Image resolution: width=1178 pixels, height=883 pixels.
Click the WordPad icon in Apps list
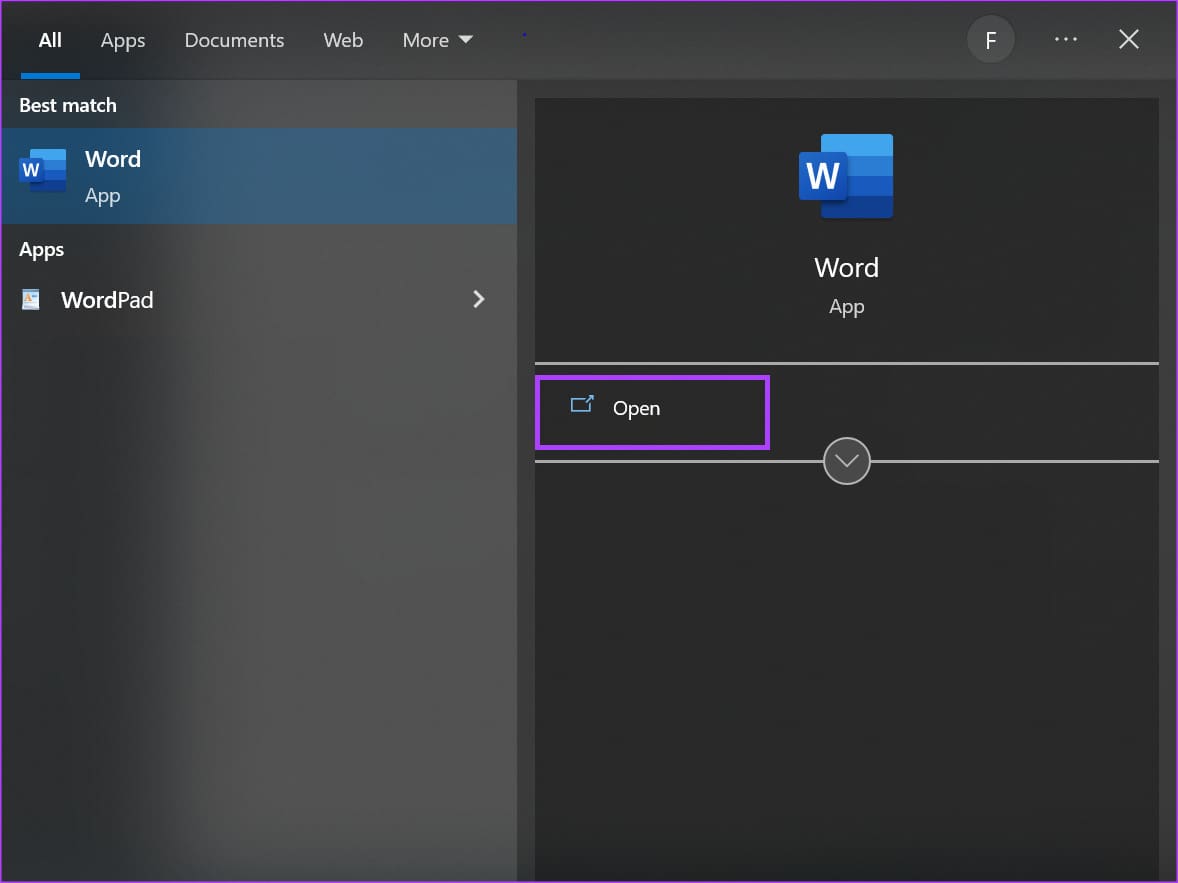click(x=31, y=300)
